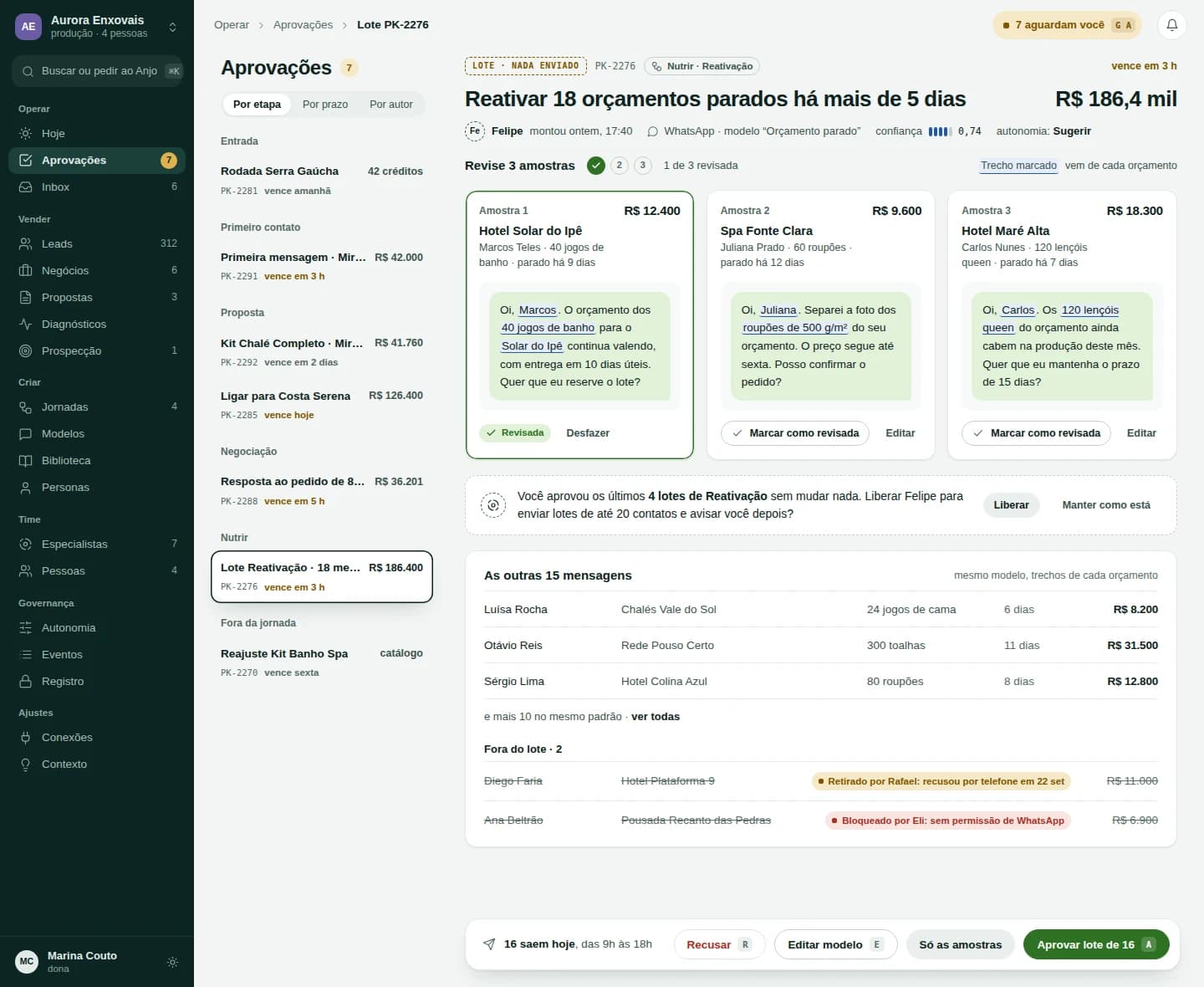Focus the Buscar ou pedir ao Anjo field
The height and width of the screenshot is (987, 1204).
(99, 71)
